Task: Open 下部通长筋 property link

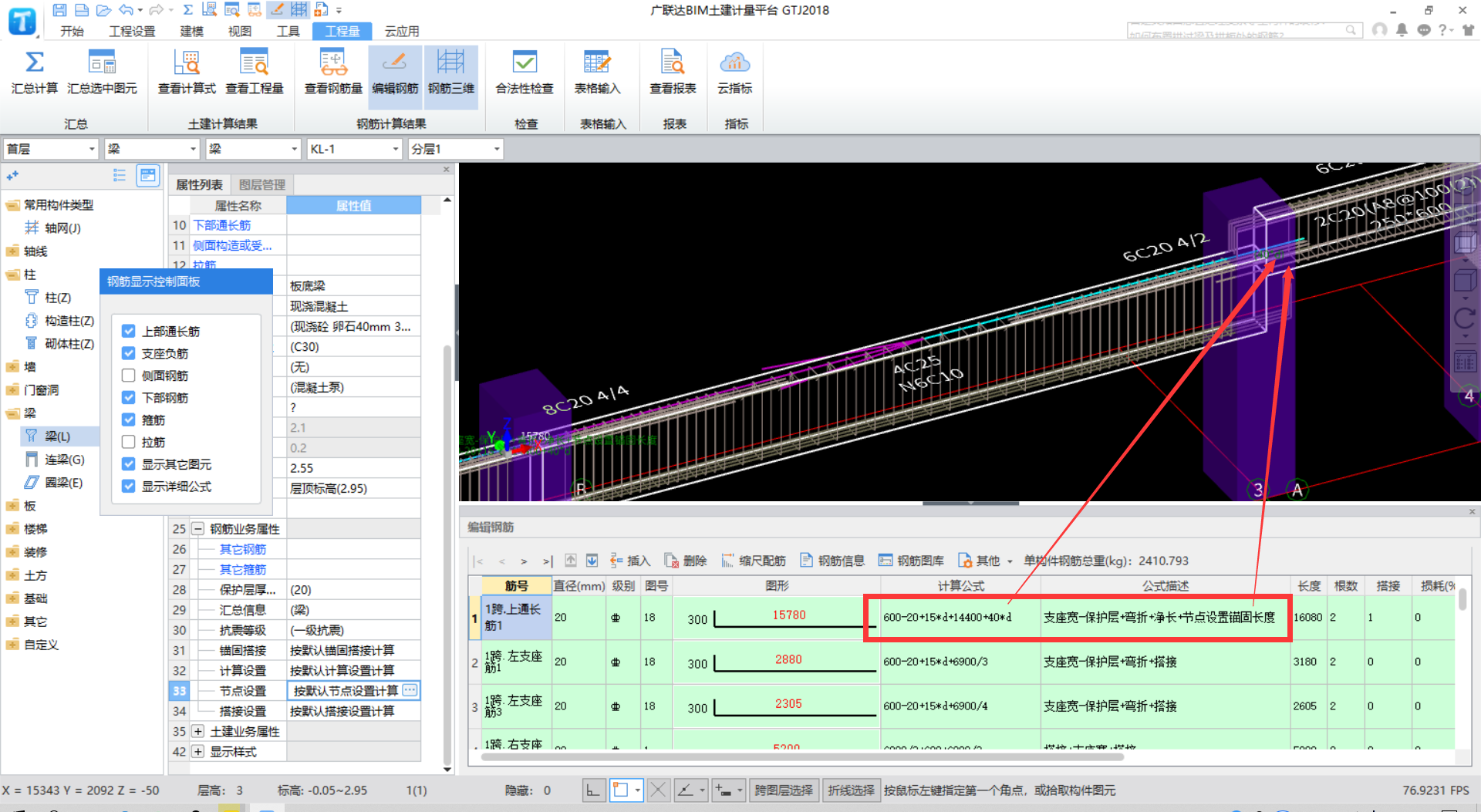Action: click(x=222, y=225)
